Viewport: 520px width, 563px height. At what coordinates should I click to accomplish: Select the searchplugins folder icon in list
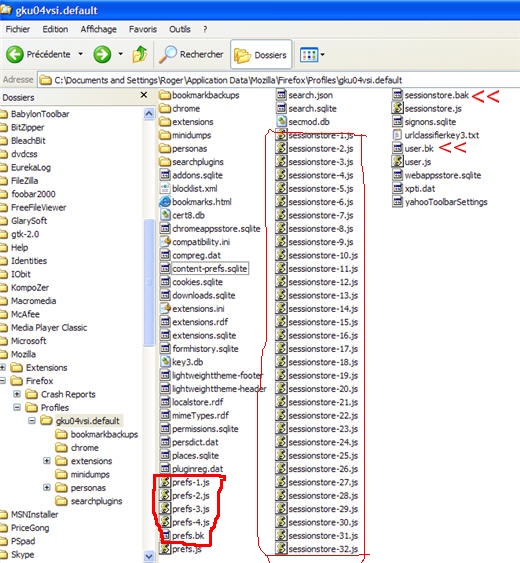pos(165,162)
